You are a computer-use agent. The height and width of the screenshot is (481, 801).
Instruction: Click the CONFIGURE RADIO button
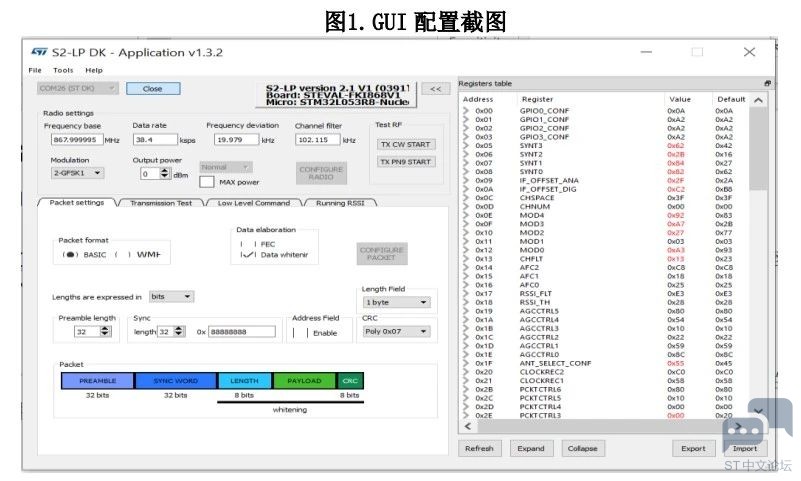tap(321, 173)
